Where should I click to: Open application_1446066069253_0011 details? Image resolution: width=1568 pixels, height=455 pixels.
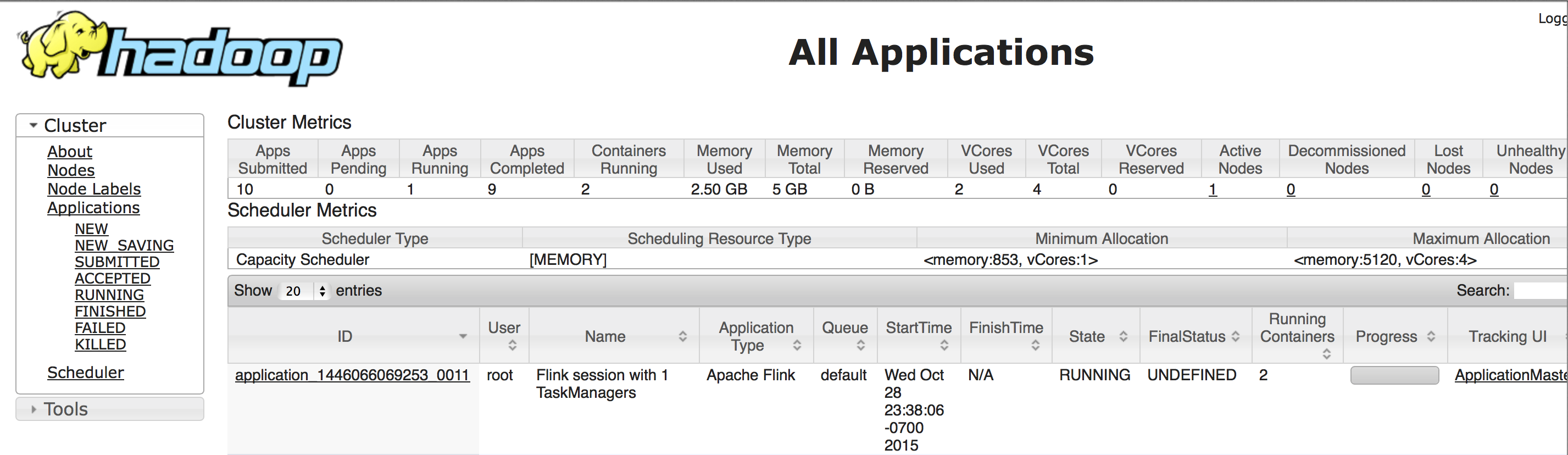click(352, 375)
